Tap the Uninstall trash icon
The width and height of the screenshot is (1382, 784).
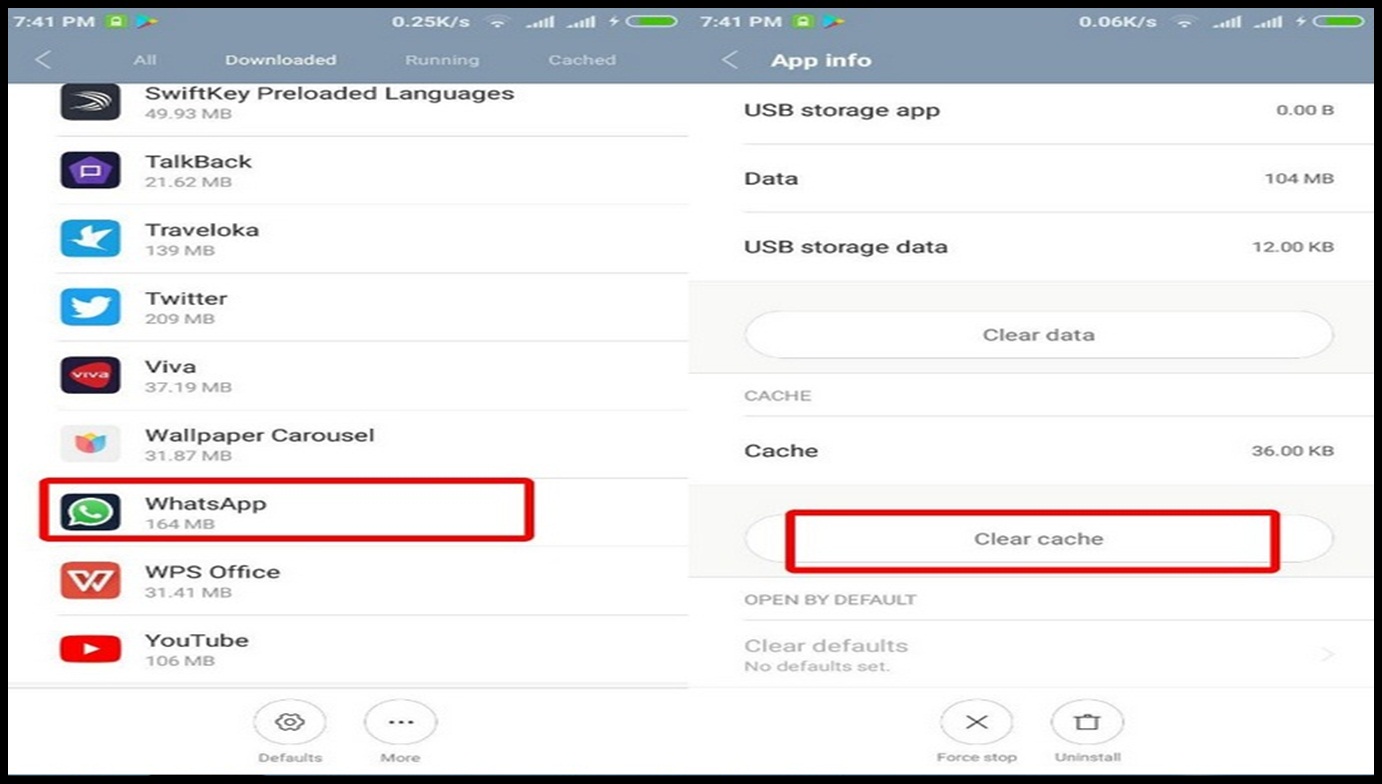[1087, 722]
